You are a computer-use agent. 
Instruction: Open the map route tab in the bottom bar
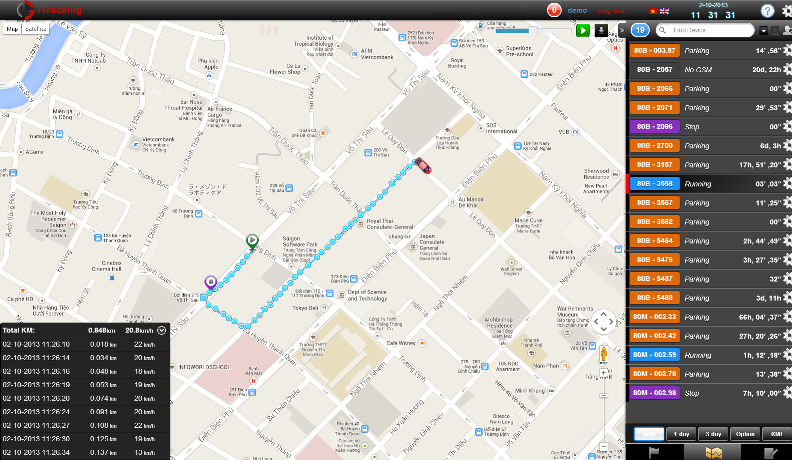[x=713, y=452]
